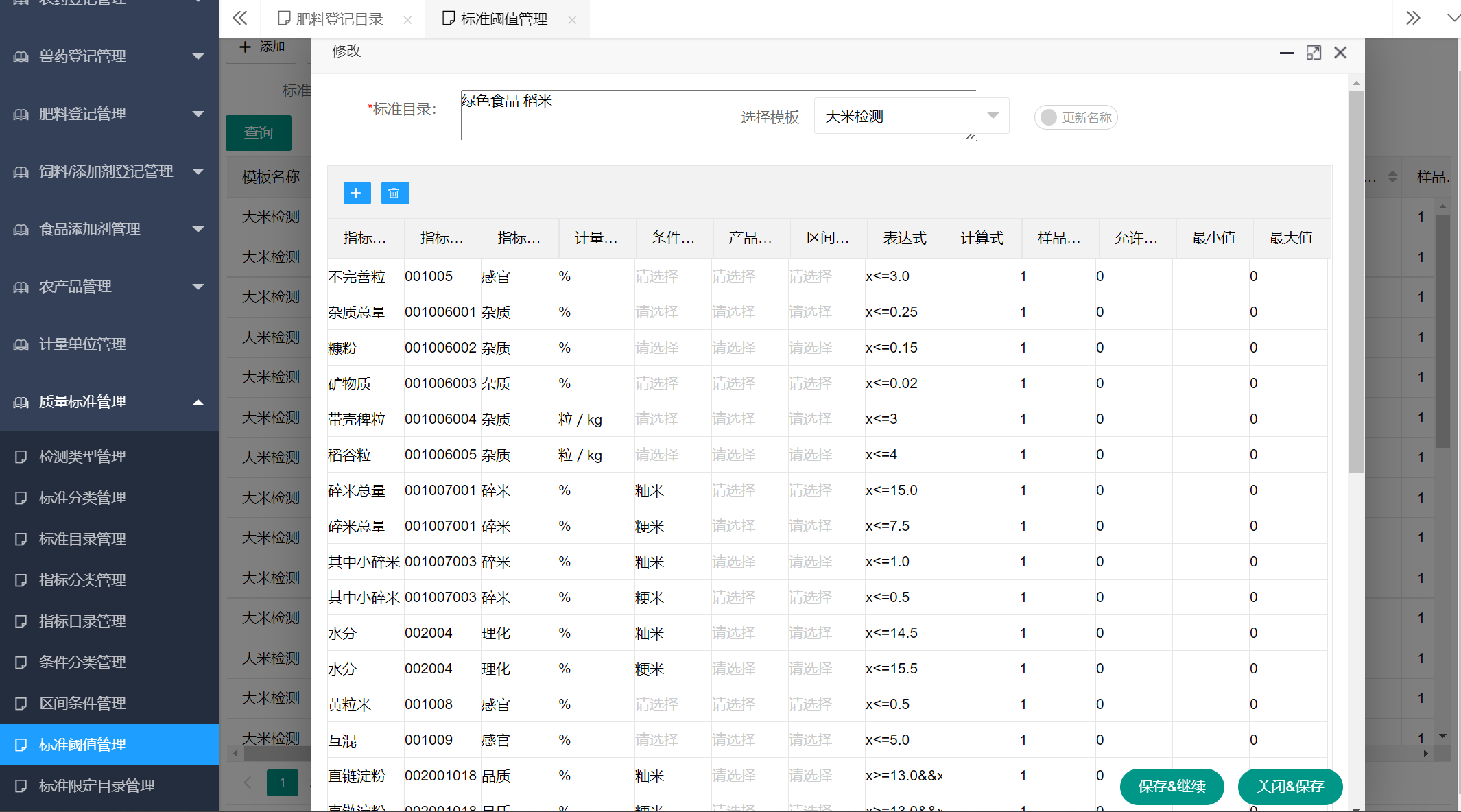Screen dimensions: 1461x812
Task: Close the 标准阈值管理 tab
Action: [x=572, y=20]
